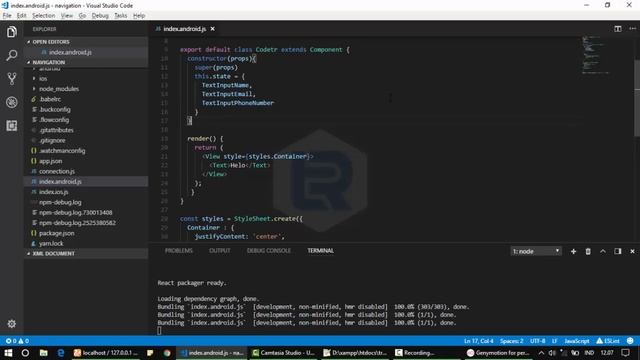Open File Explorer from the taskbar

43,353
